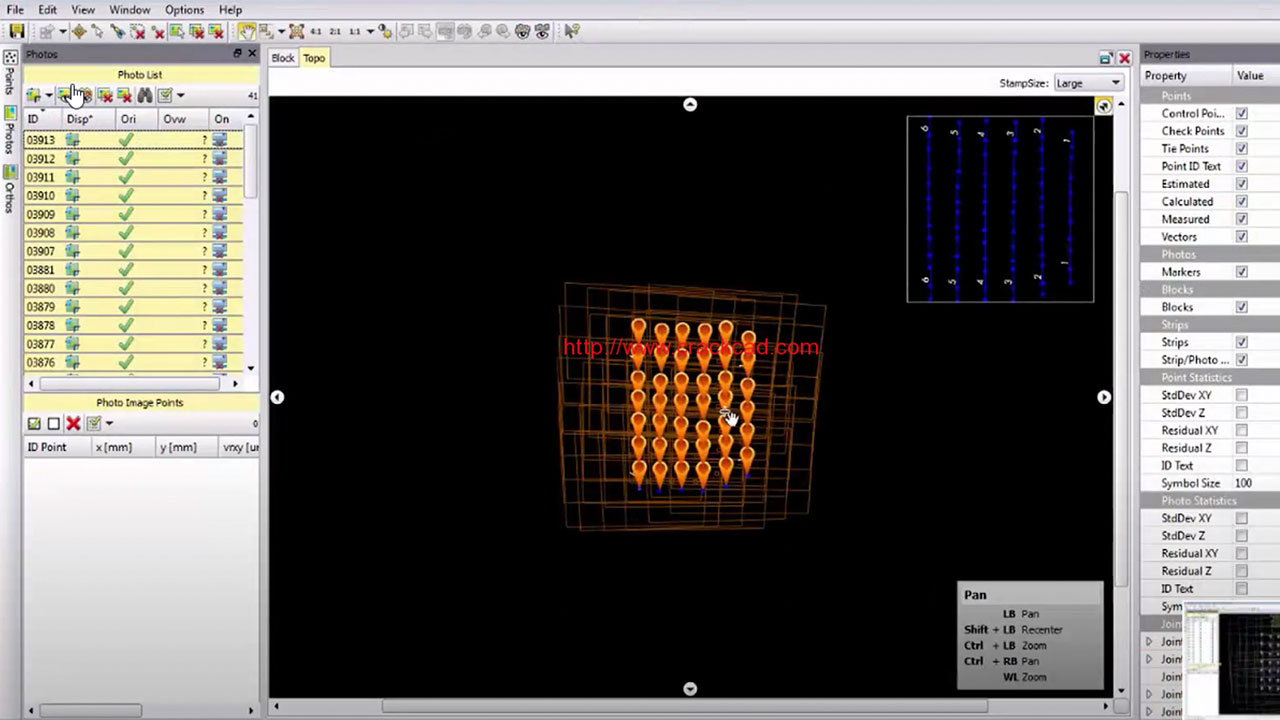Click the pan-right arrow button on the viewport edge

[1103, 397]
